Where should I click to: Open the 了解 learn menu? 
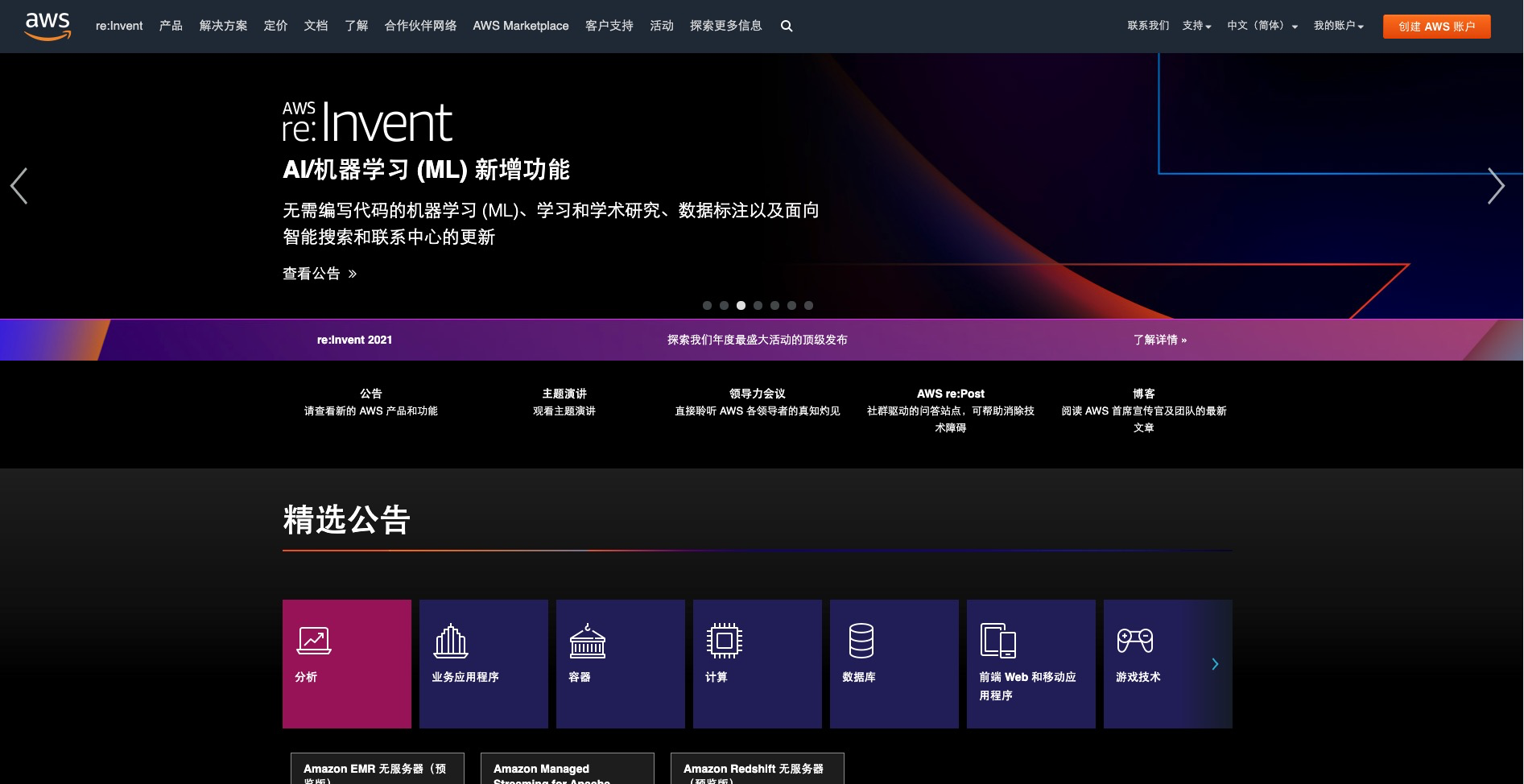(356, 26)
